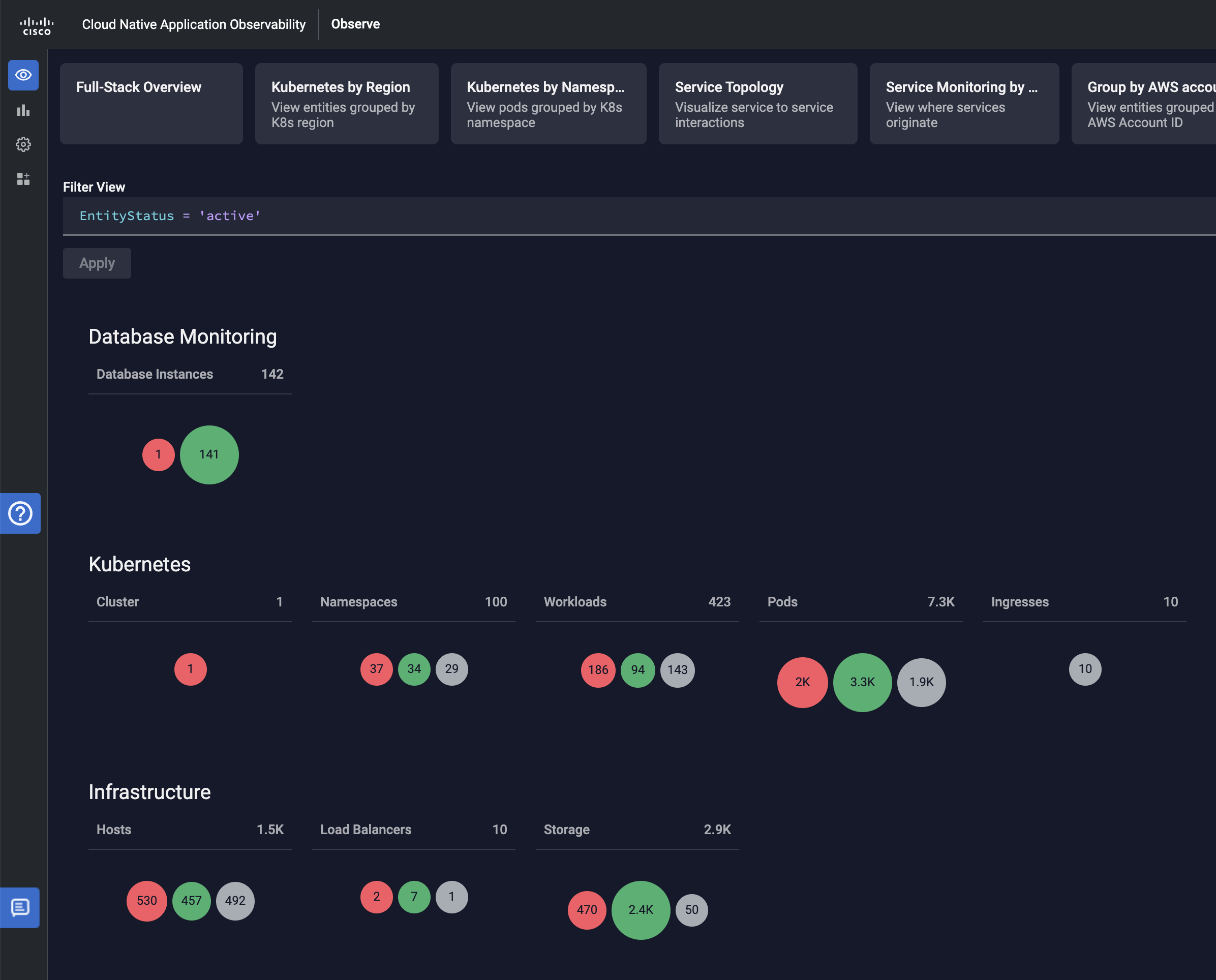Click the green 2.4K Storage bubble
The height and width of the screenshot is (980, 1216).
click(640, 909)
